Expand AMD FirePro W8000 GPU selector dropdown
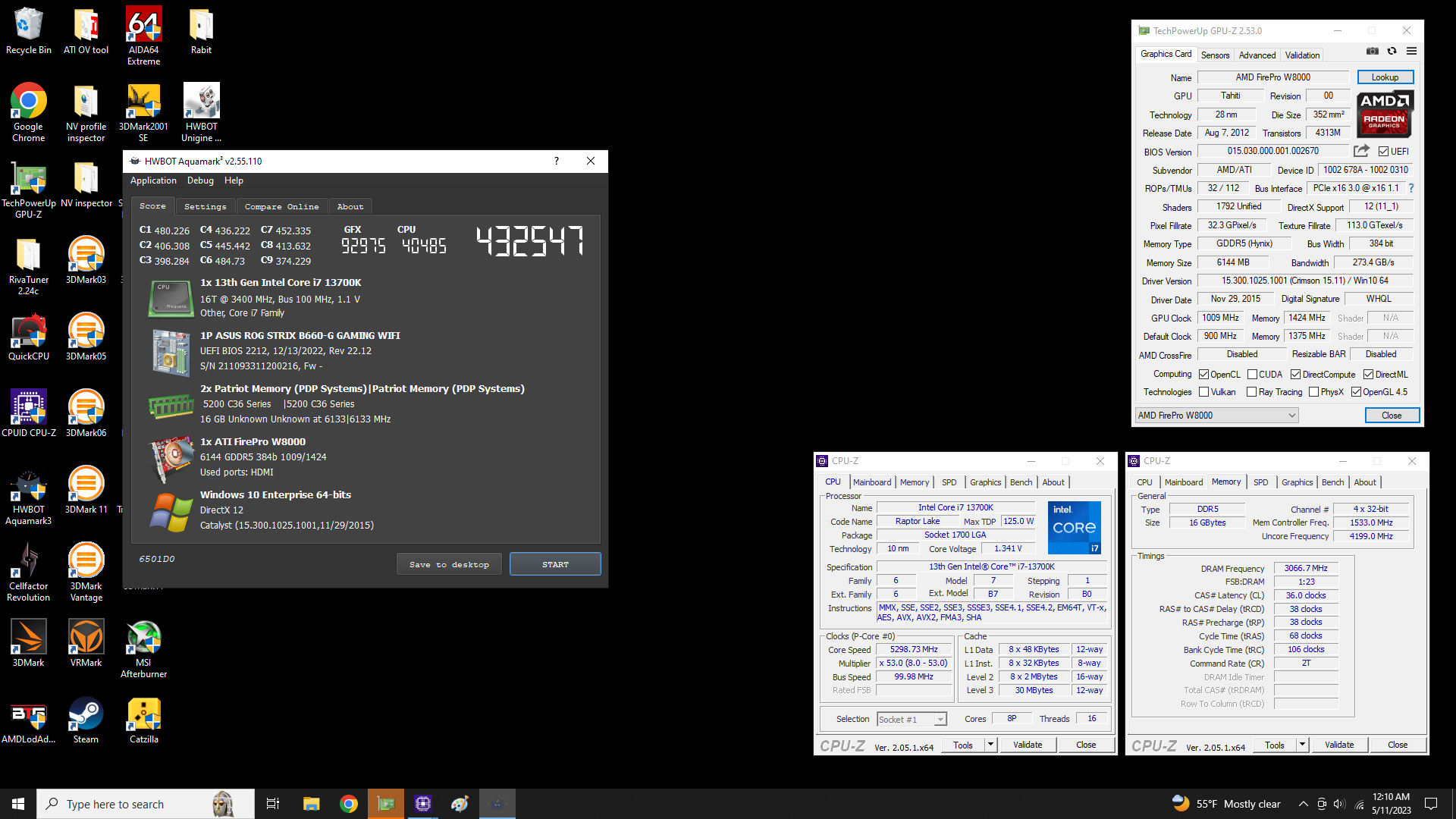This screenshot has height=819, width=1456. click(1216, 416)
